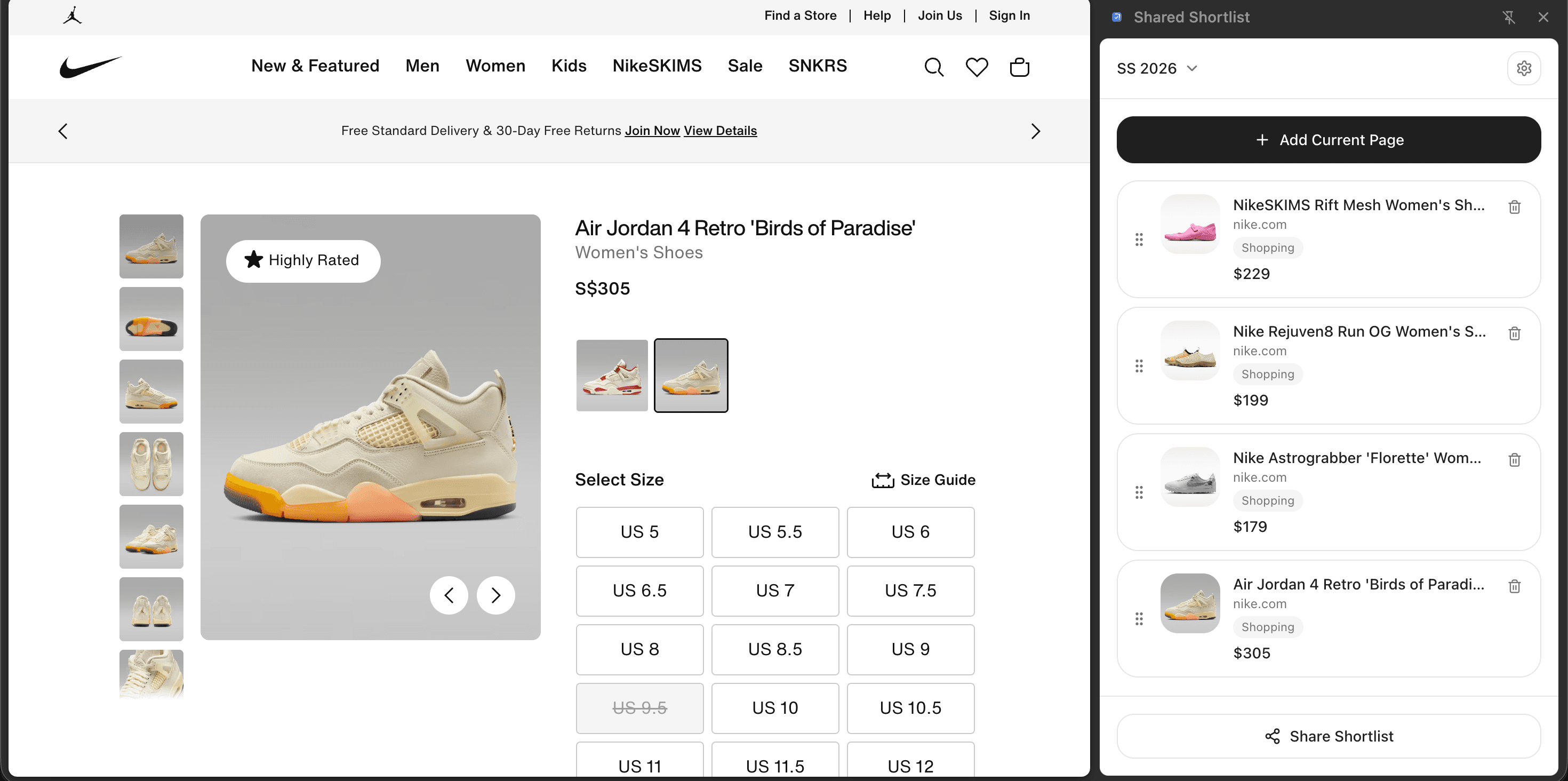Go to previous product image arrow

coord(449,595)
